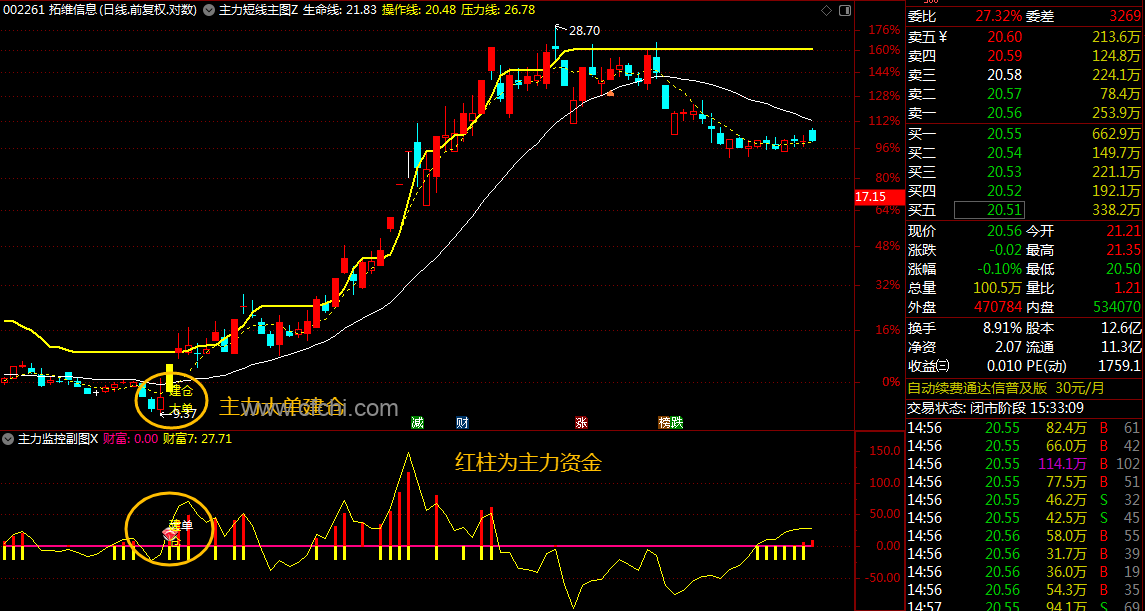Click the red gem icon in sub-chart
Viewport: 1145px width, 611px height.
[x=169, y=536]
